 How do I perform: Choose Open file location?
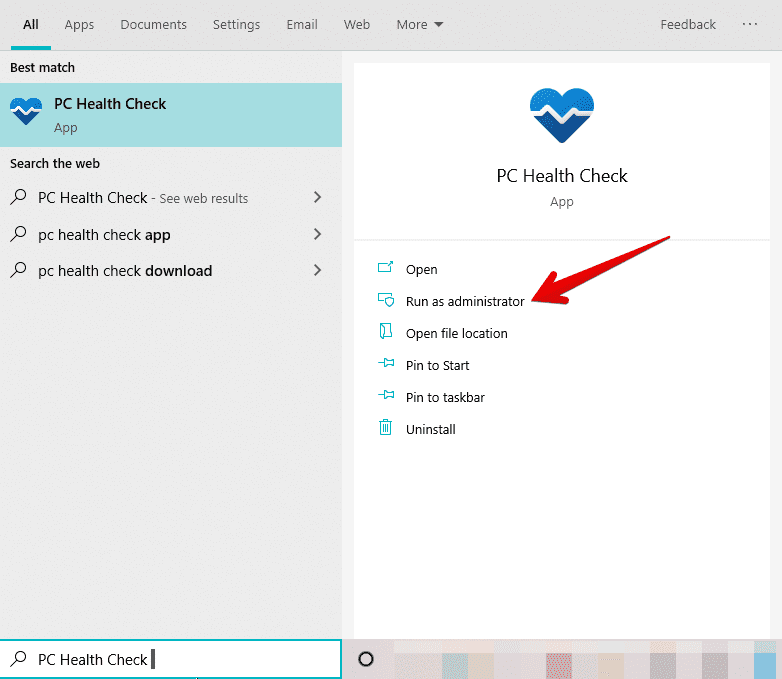click(x=457, y=333)
